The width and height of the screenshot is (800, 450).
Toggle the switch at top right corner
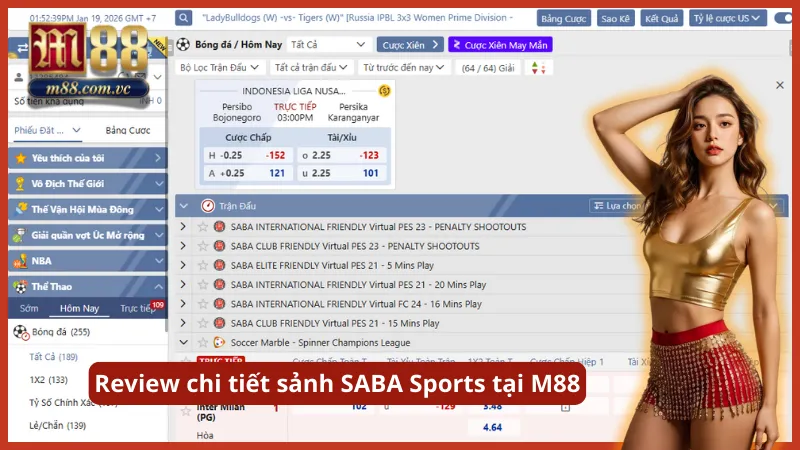pyautogui.click(x=783, y=18)
